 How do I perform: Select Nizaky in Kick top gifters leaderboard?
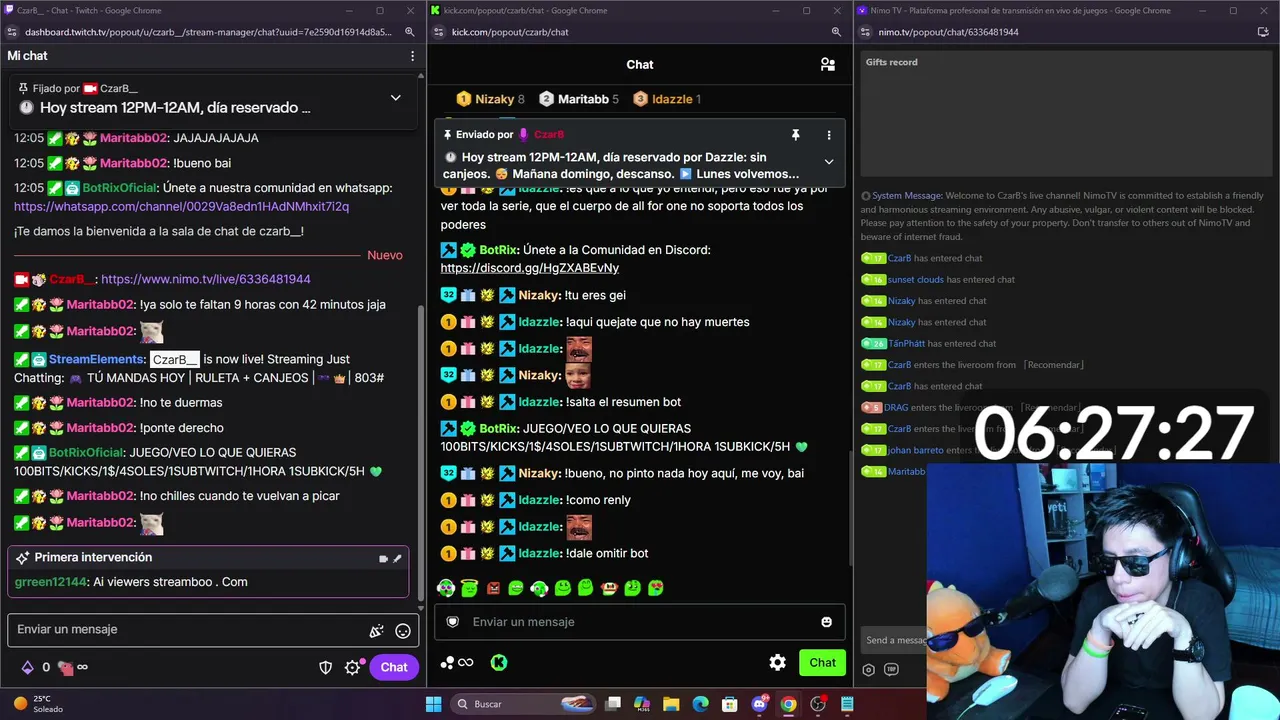click(x=490, y=99)
